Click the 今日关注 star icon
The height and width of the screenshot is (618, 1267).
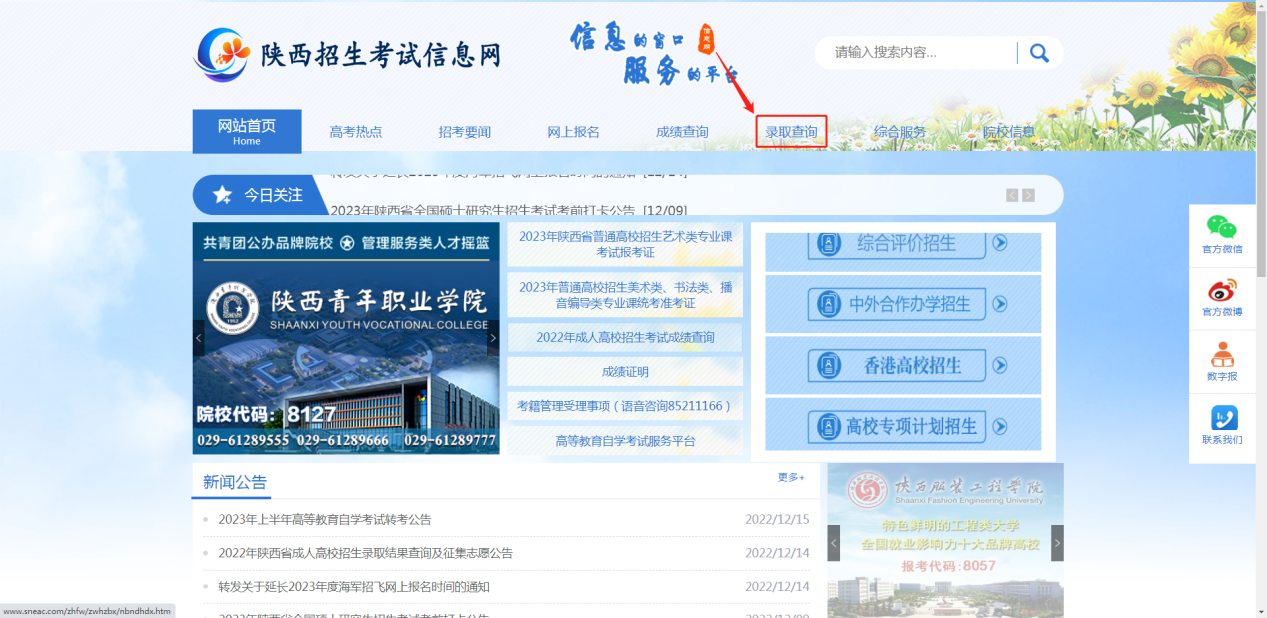tap(224, 195)
